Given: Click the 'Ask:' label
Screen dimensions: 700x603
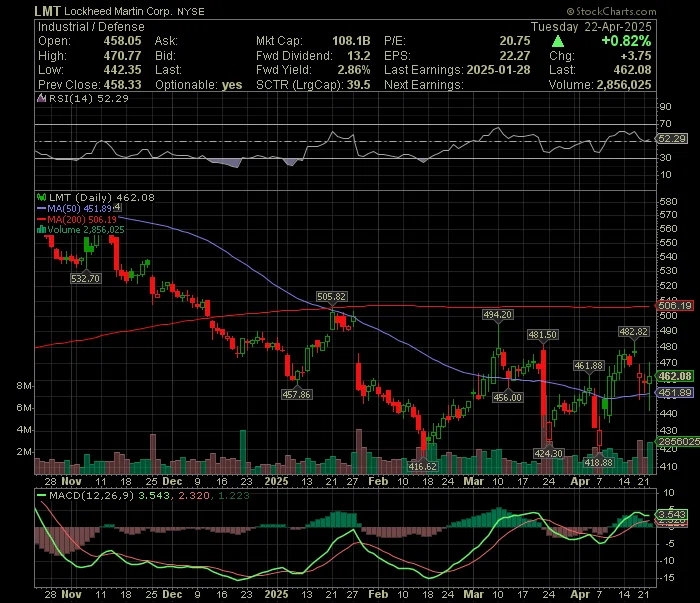Looking at the screenshot, I should [x=166, y=41].
